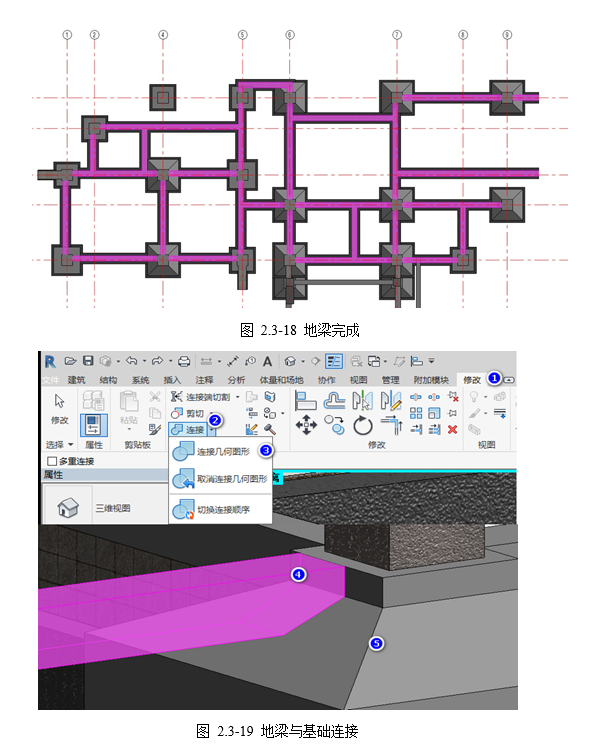Print using the printer icon
The image size is (589, 745).
coord(184,362)
